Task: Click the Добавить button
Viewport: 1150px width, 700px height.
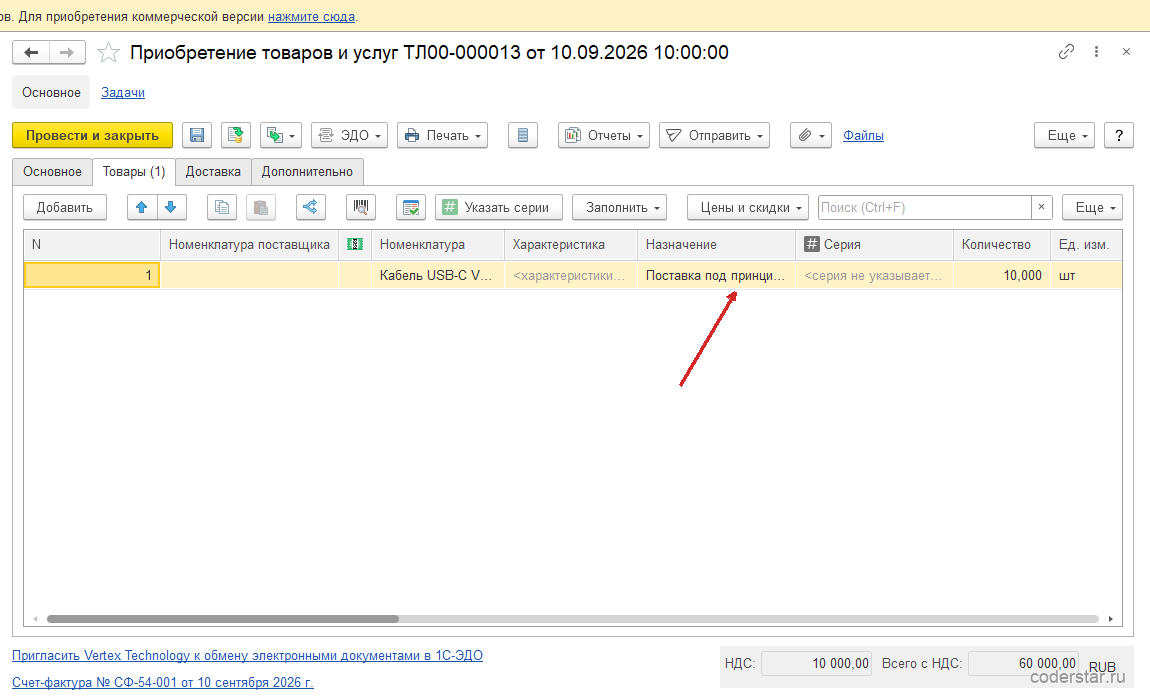Action: (x=65, y=207)
